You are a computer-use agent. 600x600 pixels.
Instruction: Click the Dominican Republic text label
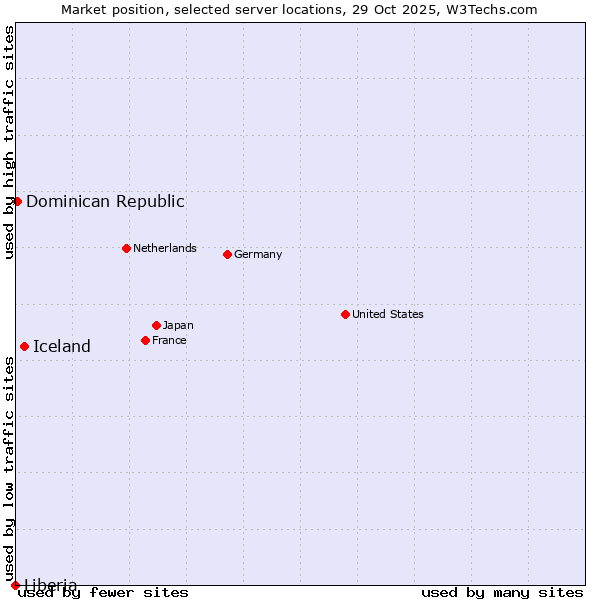[105, 201]
